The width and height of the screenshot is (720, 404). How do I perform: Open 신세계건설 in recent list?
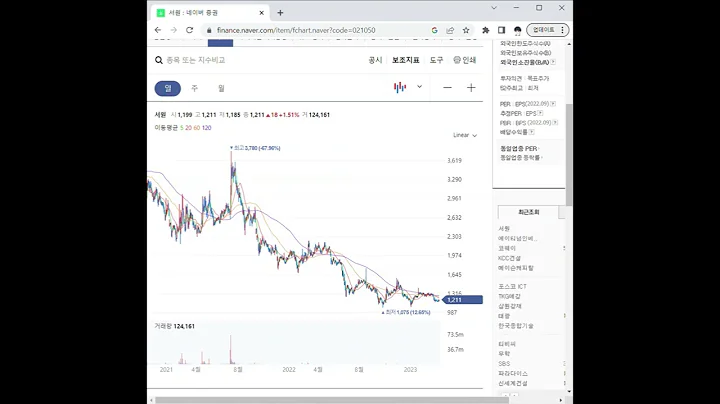tap(513, 383)
